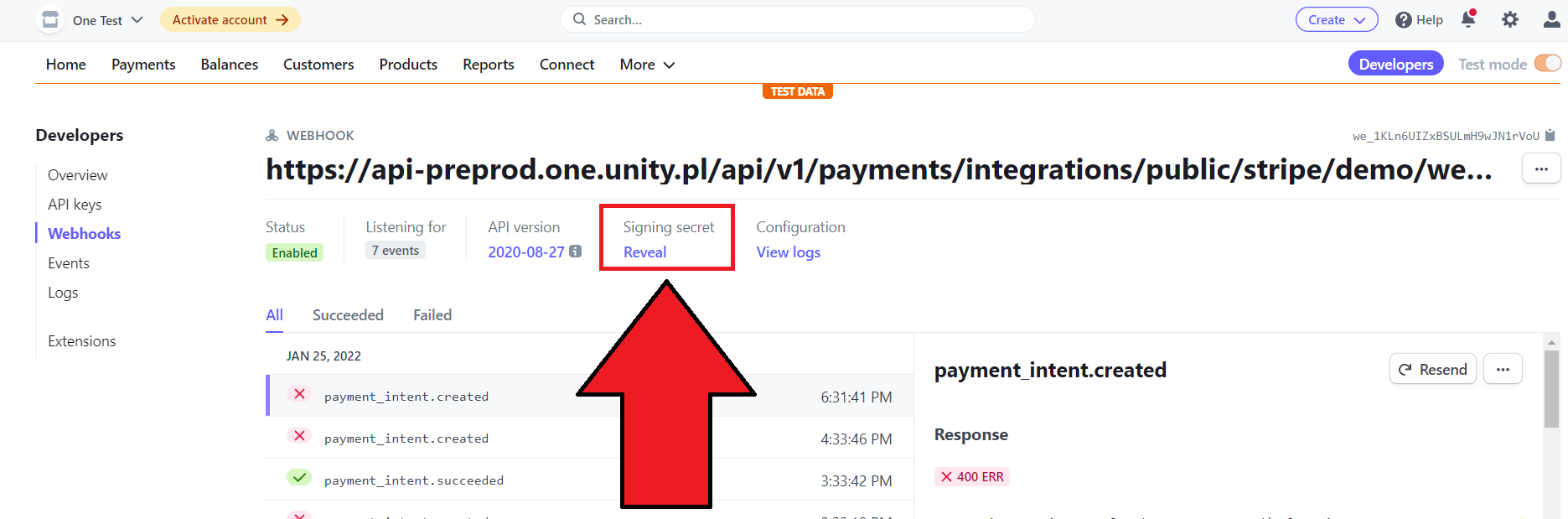Resend the payment_intent.created event

(x=1433, y=369)
